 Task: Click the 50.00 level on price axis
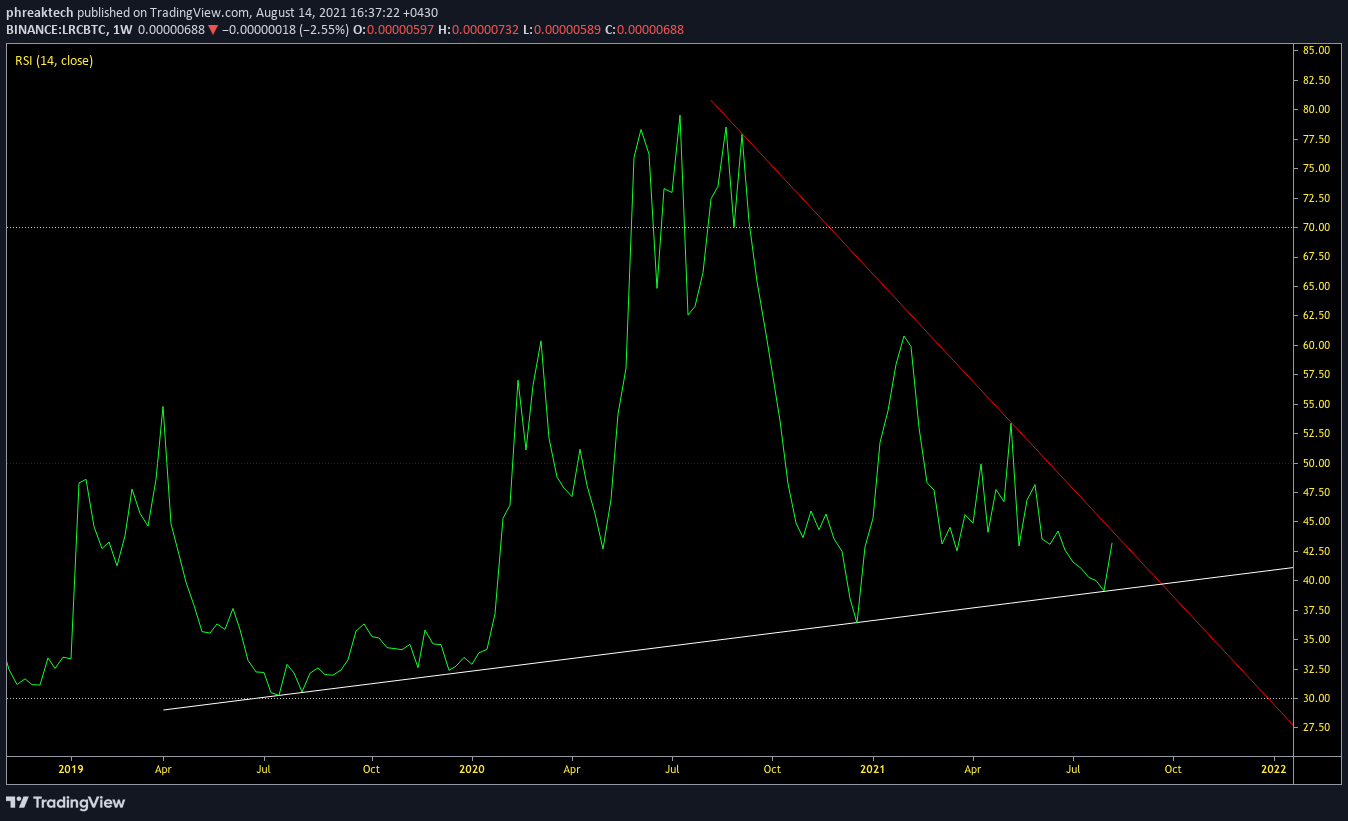pos(1315,463)
